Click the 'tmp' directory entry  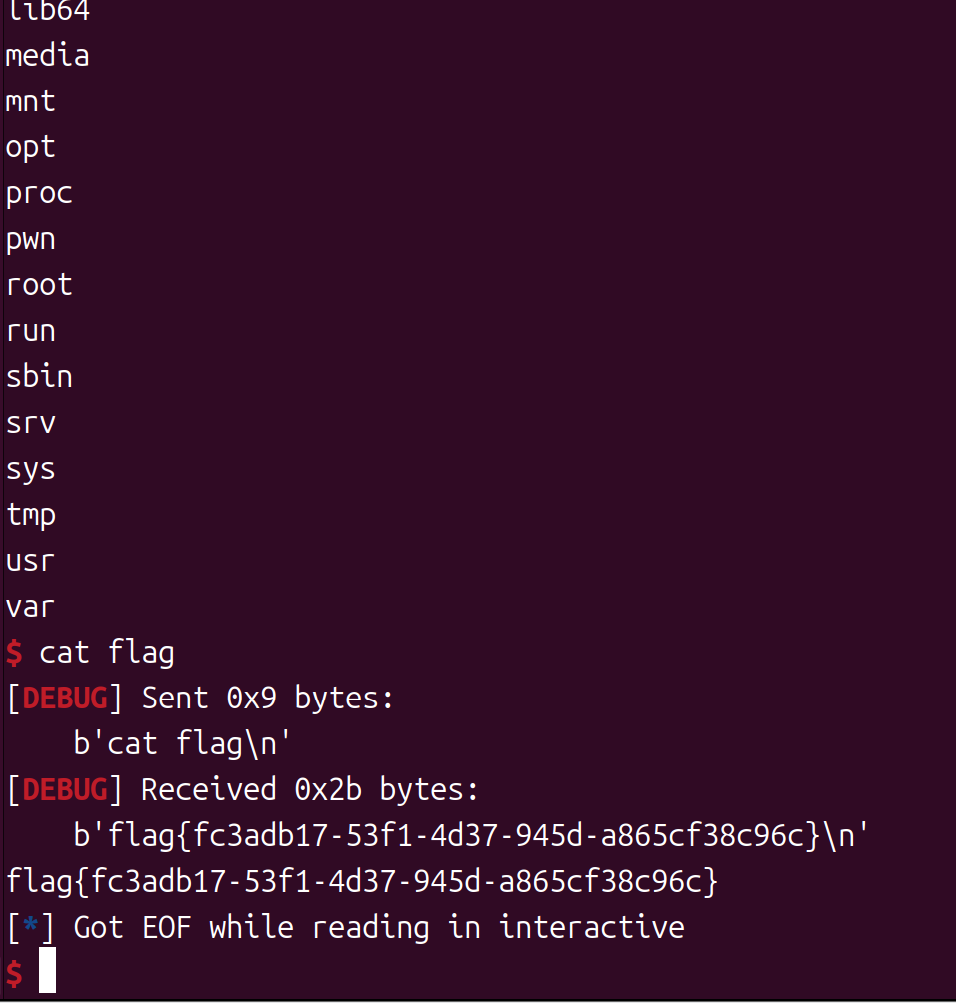point(30,515)
